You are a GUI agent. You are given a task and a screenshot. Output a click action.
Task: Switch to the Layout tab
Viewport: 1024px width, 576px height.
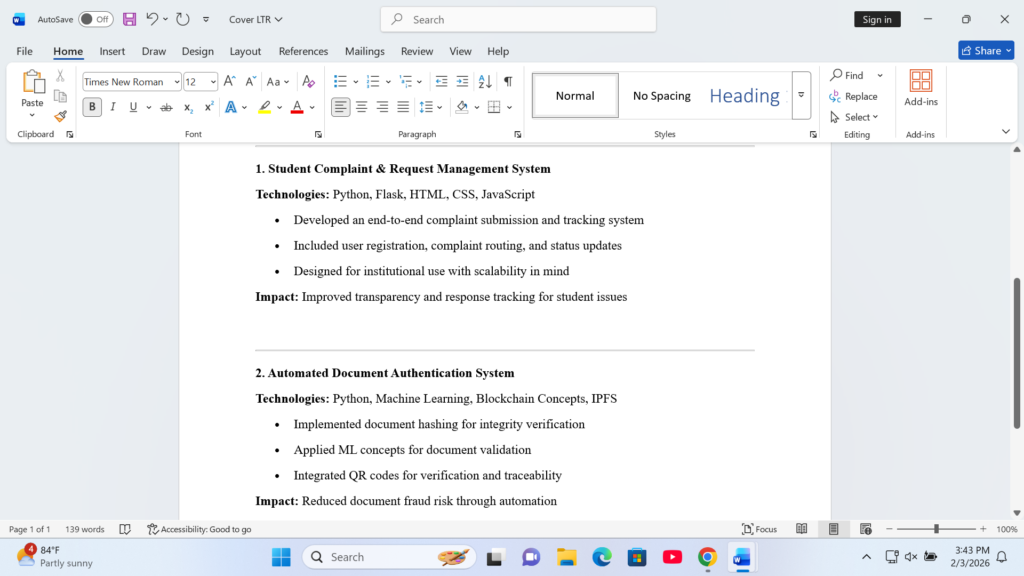(245, 51)
